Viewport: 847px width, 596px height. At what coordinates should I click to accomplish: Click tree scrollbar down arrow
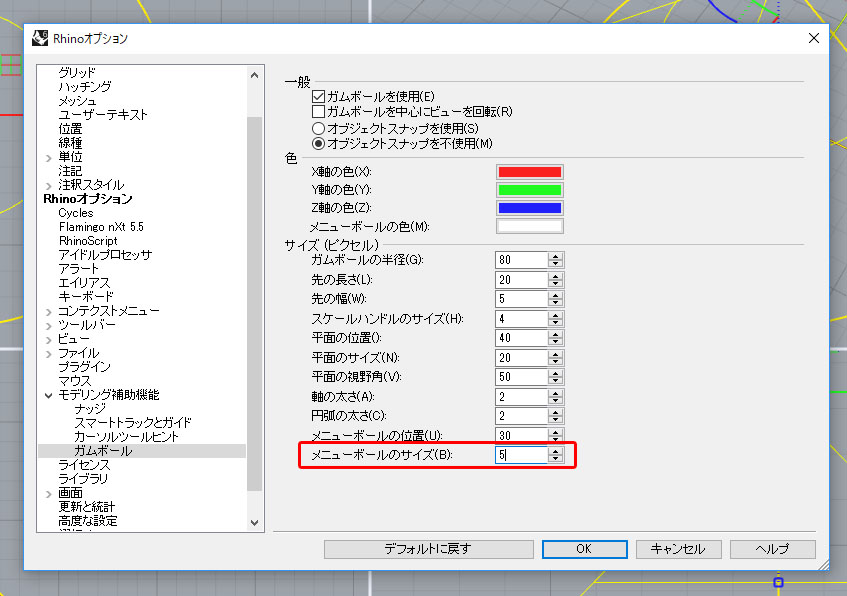[254, 523]
